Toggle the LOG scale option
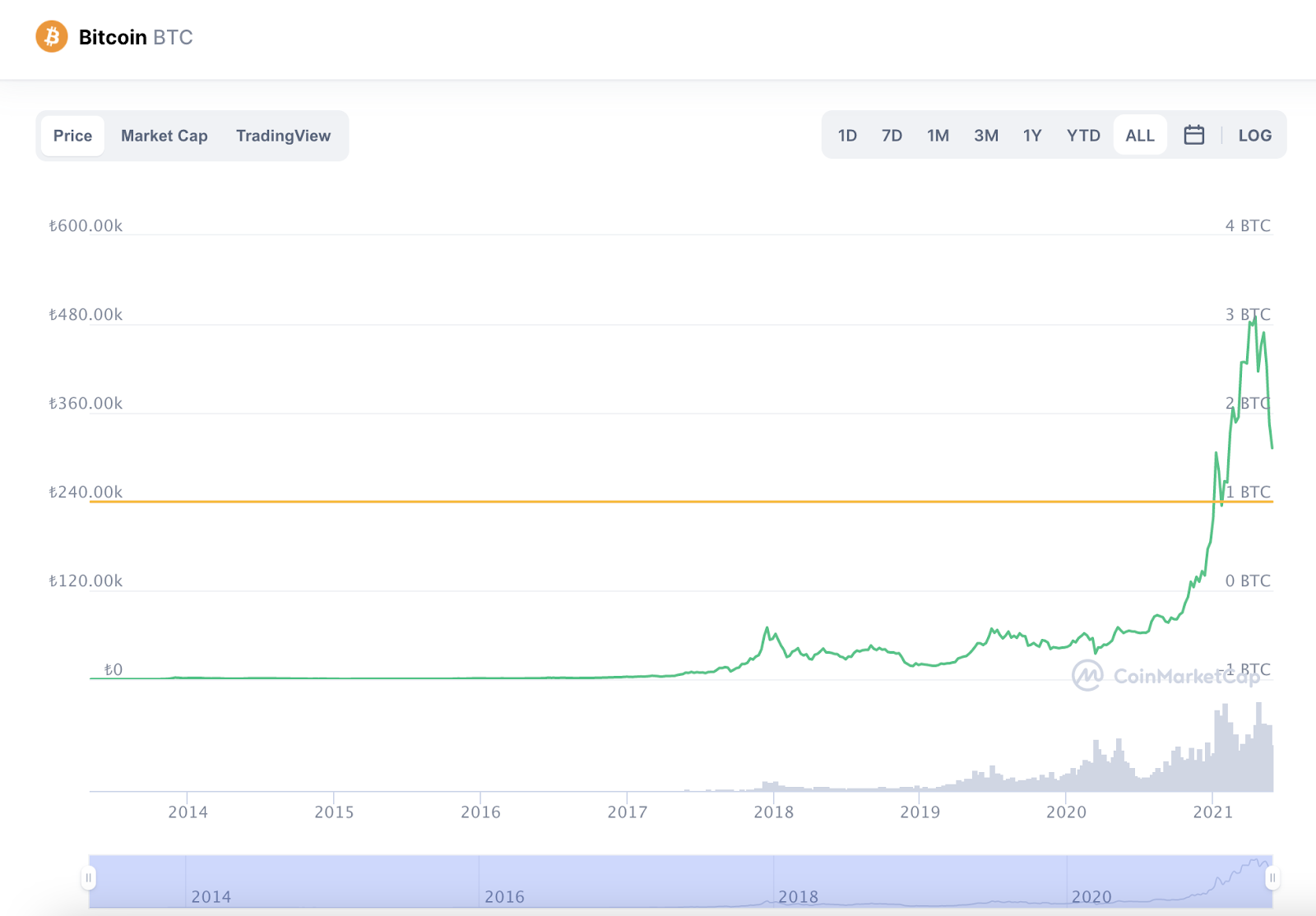The image size is (1316, 916). click(1254, 136)
